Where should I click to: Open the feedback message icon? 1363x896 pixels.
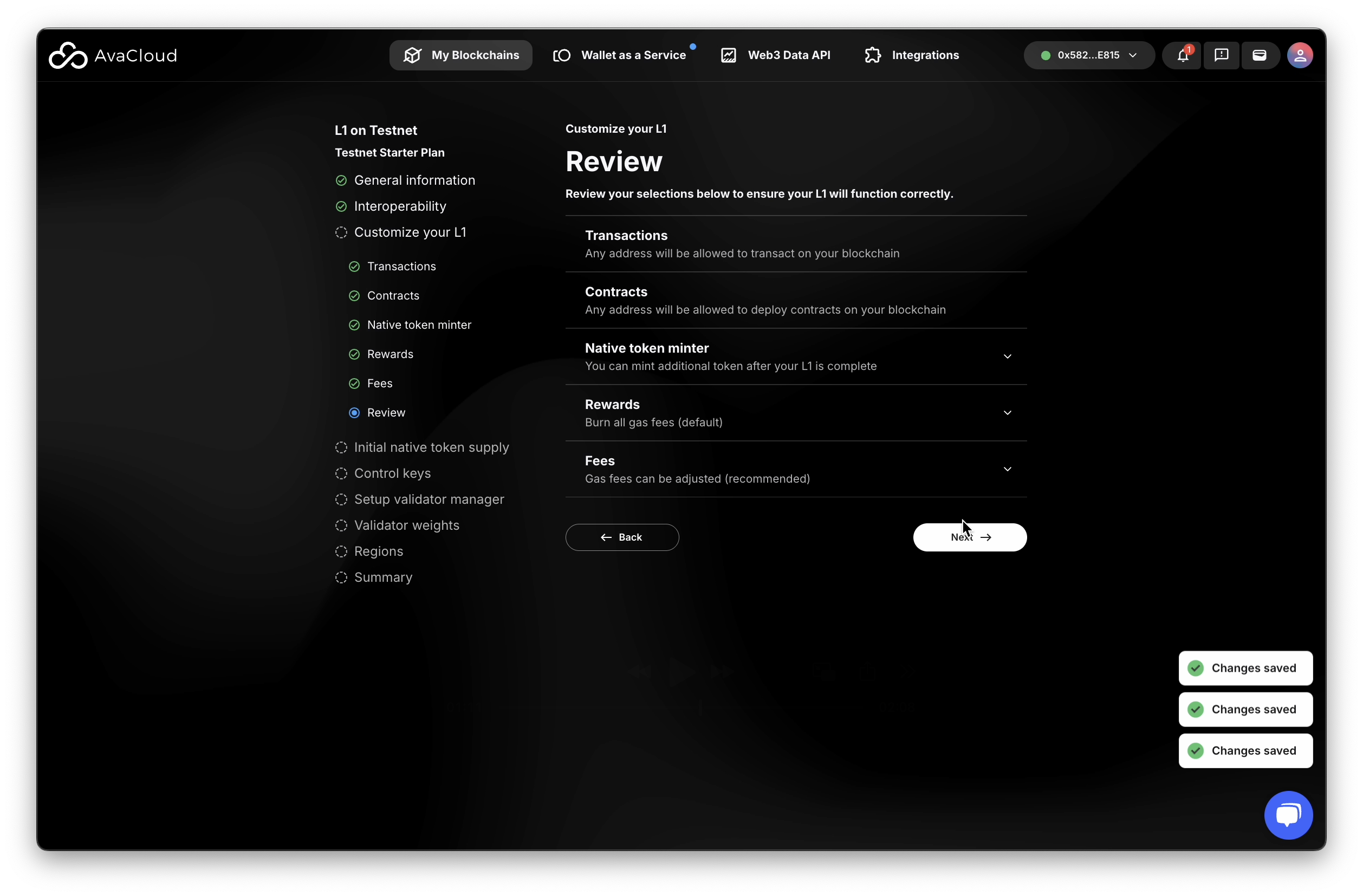click(1221, 56)
